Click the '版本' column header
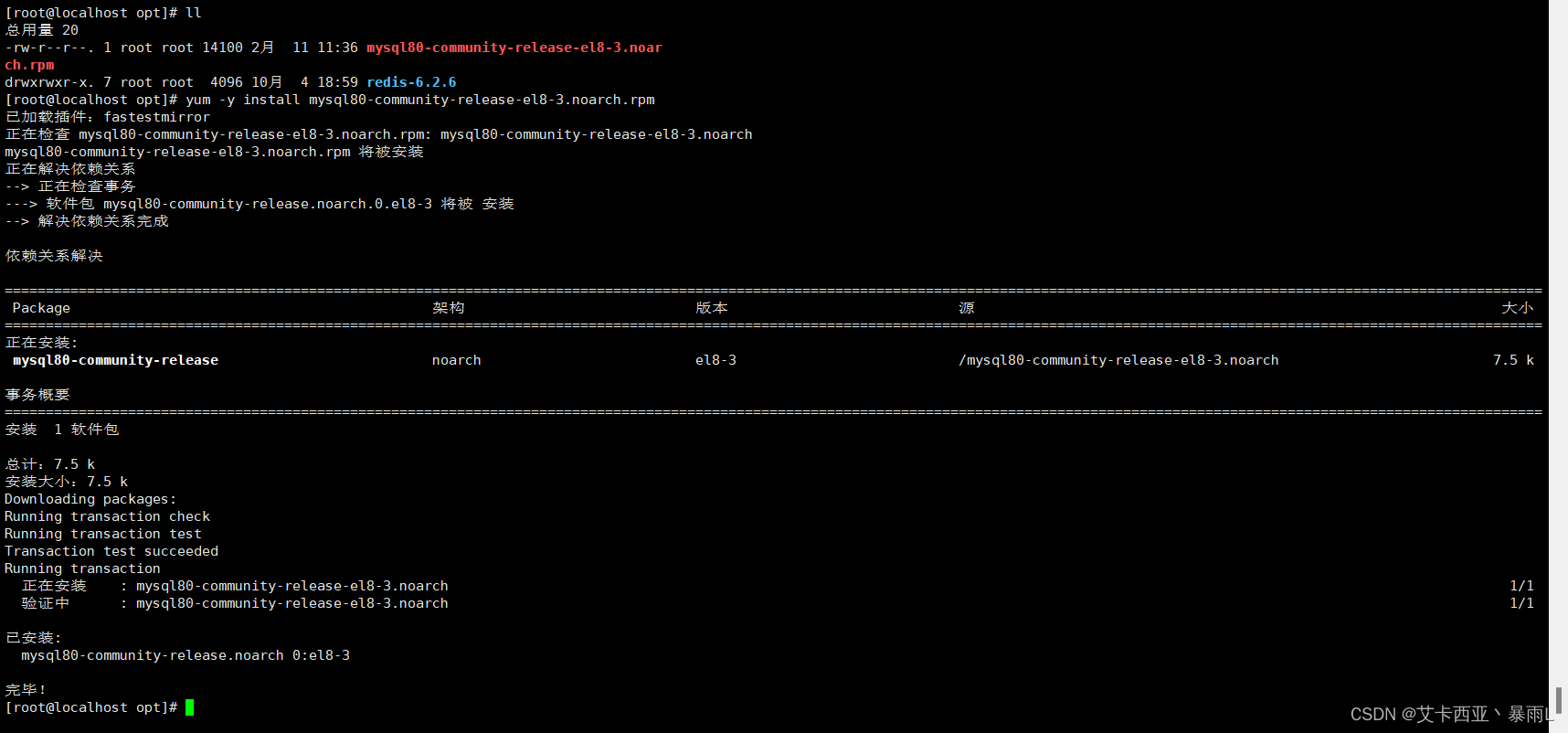This screenshot has width=1568, height=733. tap(711, 308)
